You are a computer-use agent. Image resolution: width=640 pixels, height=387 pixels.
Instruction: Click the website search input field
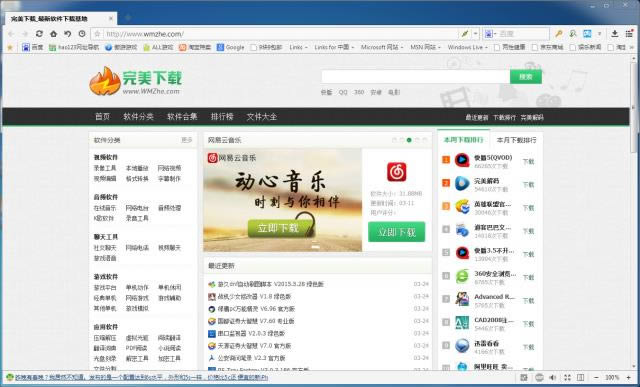[416, 77]
